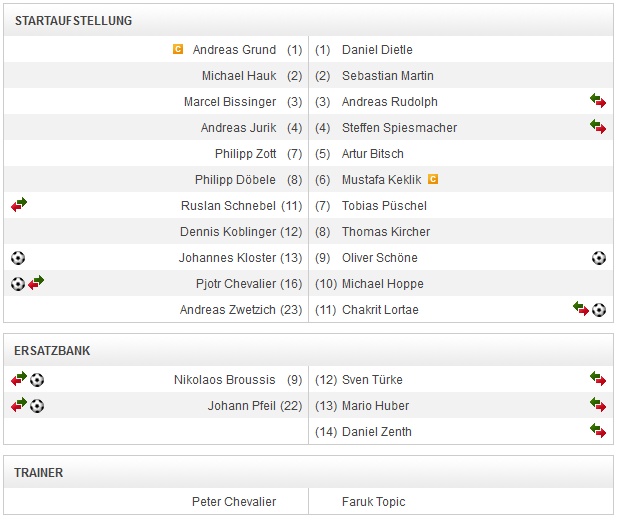This screenshot has width=620, height=520.
Task: Click goal ball icon for Johann Pfeil
Action: (x=37, y=405)
